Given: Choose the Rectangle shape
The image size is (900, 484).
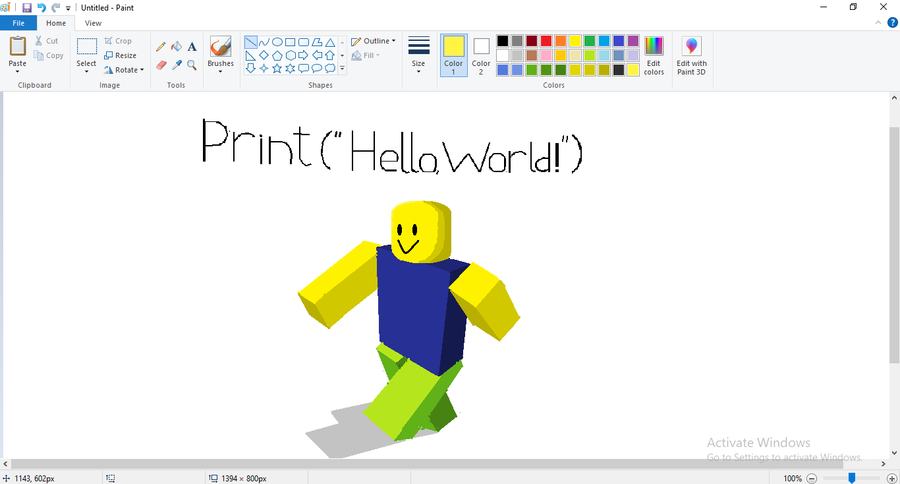Looking at the screenshot, I should pyautogui.click(x=290, y=42).
